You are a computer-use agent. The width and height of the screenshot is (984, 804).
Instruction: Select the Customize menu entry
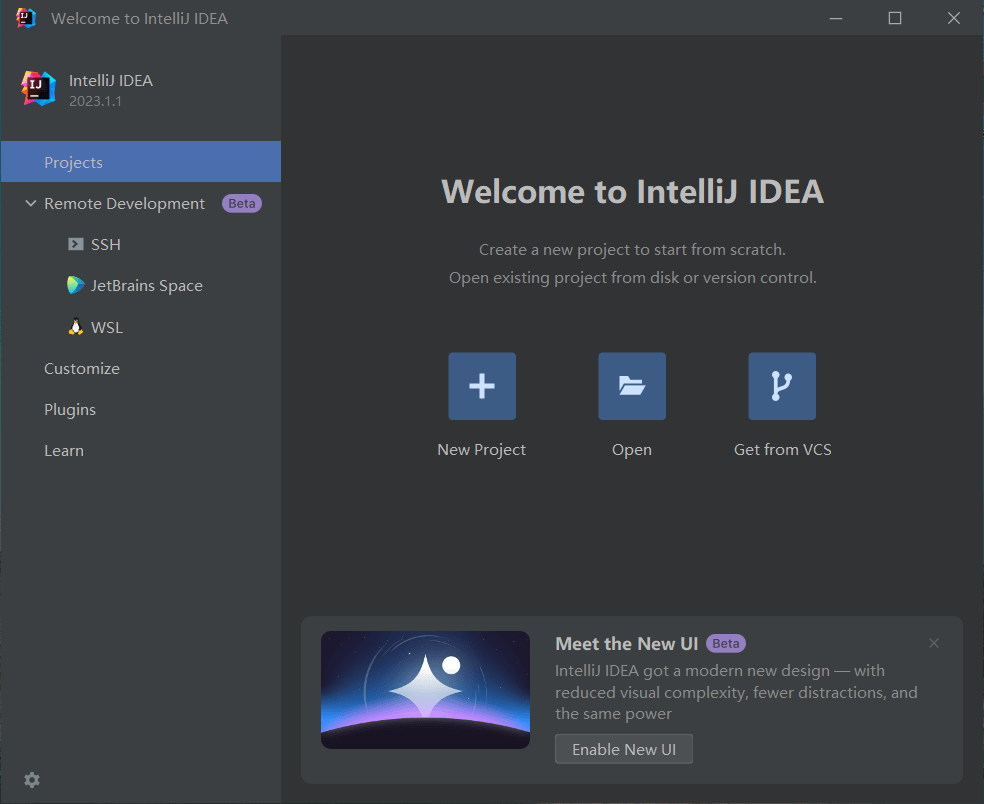point(82,368)
